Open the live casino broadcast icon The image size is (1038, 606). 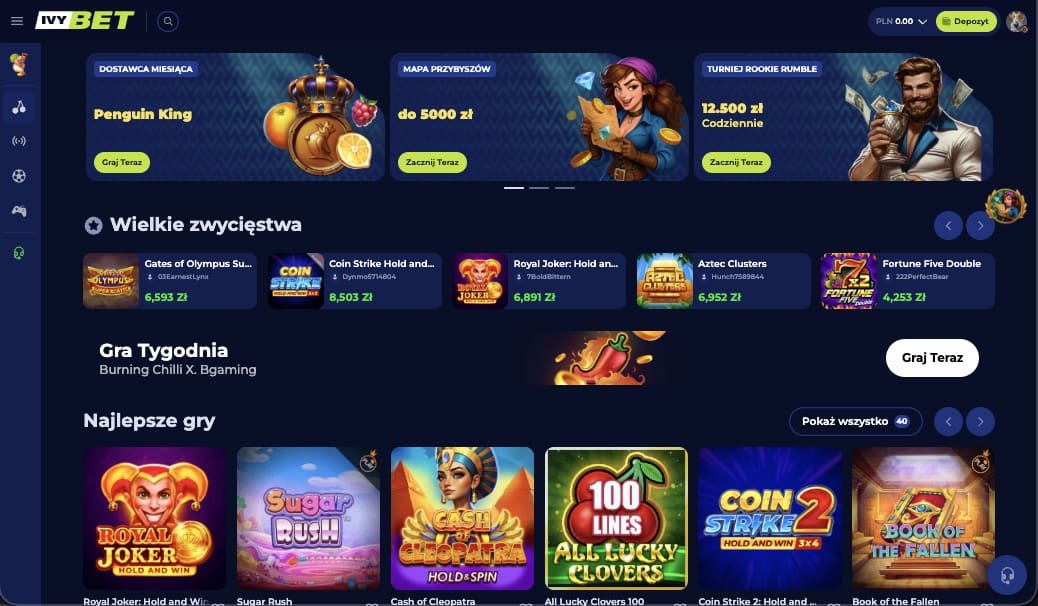tap(19, 141)
